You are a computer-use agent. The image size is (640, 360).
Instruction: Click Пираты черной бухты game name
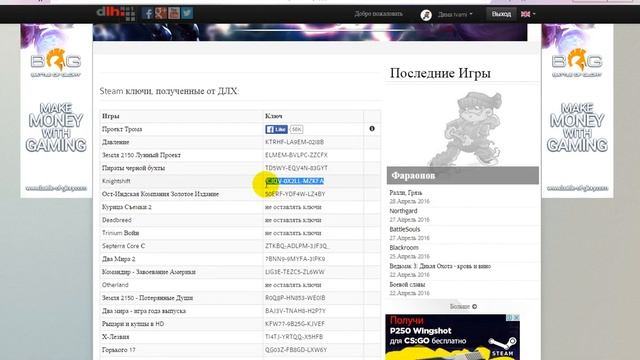[x=133, y=168]
